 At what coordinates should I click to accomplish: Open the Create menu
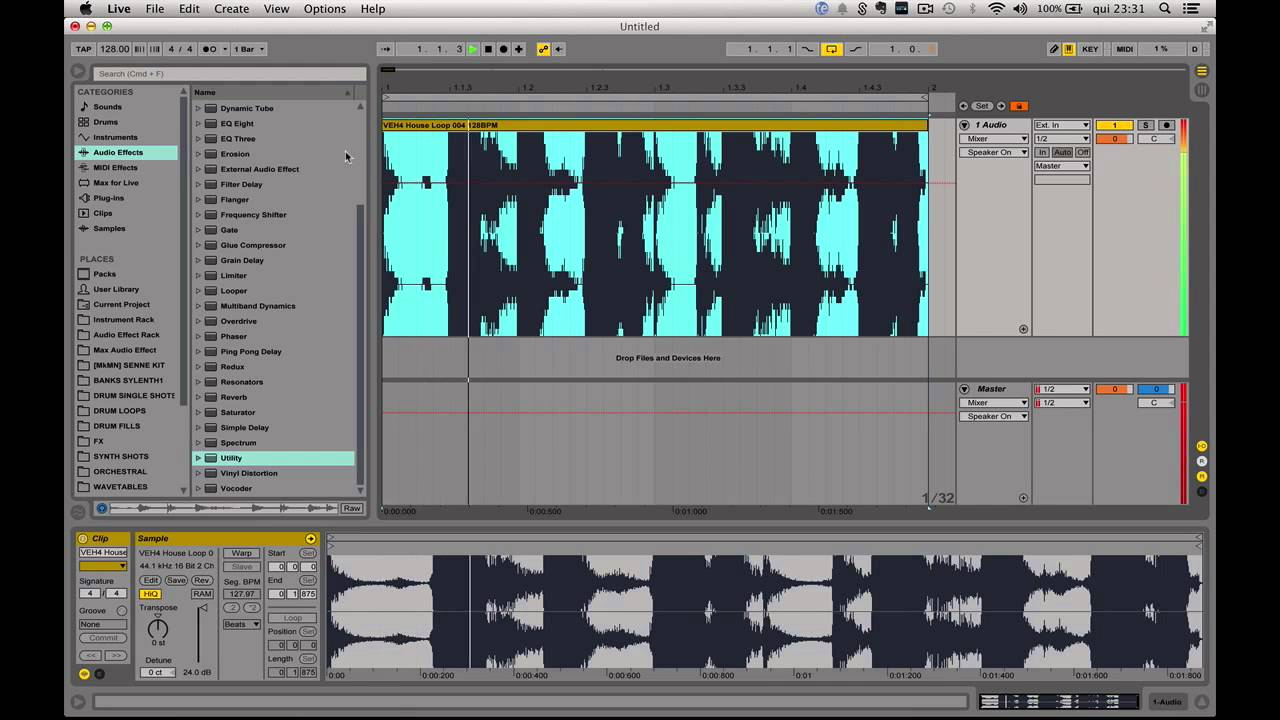click(231, 9)
